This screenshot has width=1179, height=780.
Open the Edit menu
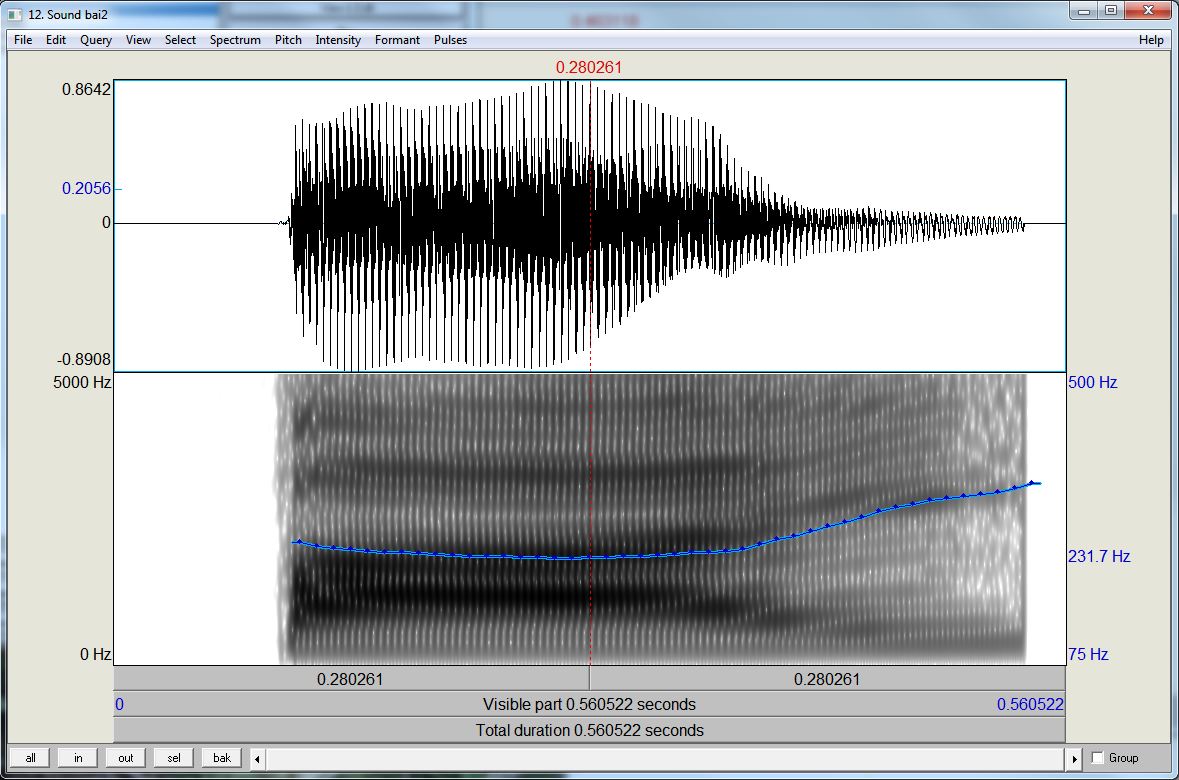pyautogui.click(x=56, y=40)
